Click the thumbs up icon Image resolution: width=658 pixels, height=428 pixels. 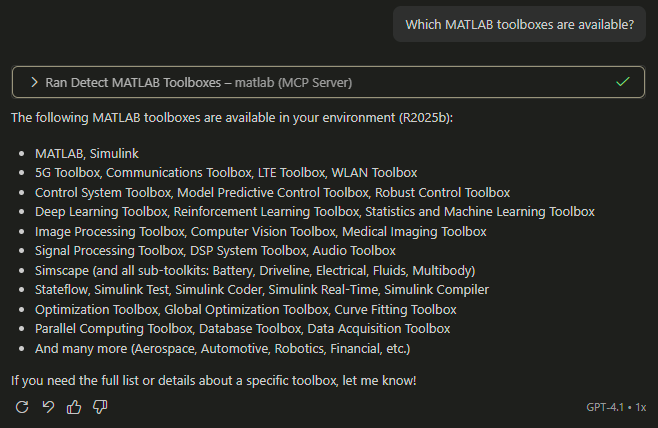(74, 407)
